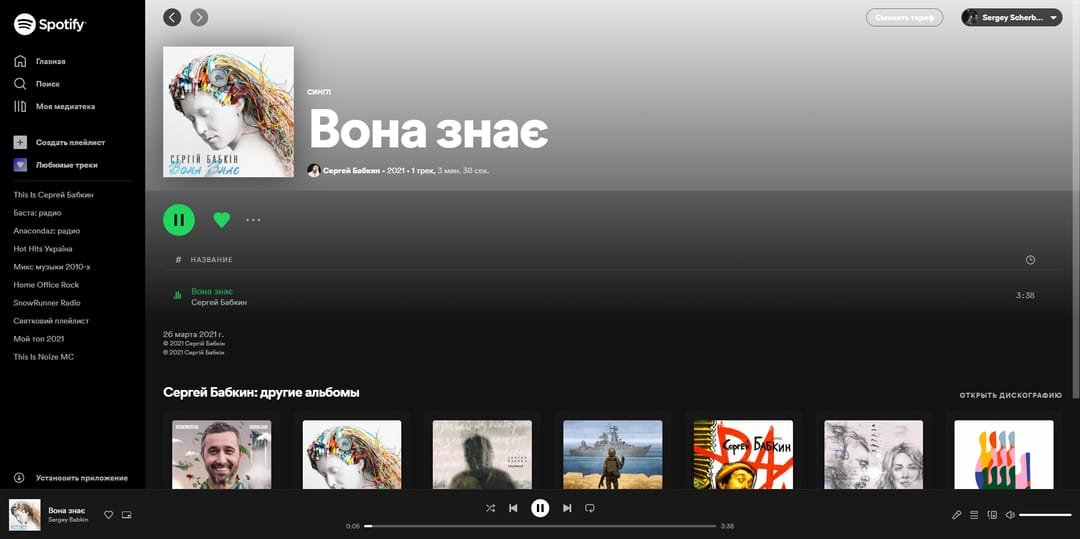Toggle repeat mode
The width and height of the screenshot is (1080, 539).
pos(590,508)
